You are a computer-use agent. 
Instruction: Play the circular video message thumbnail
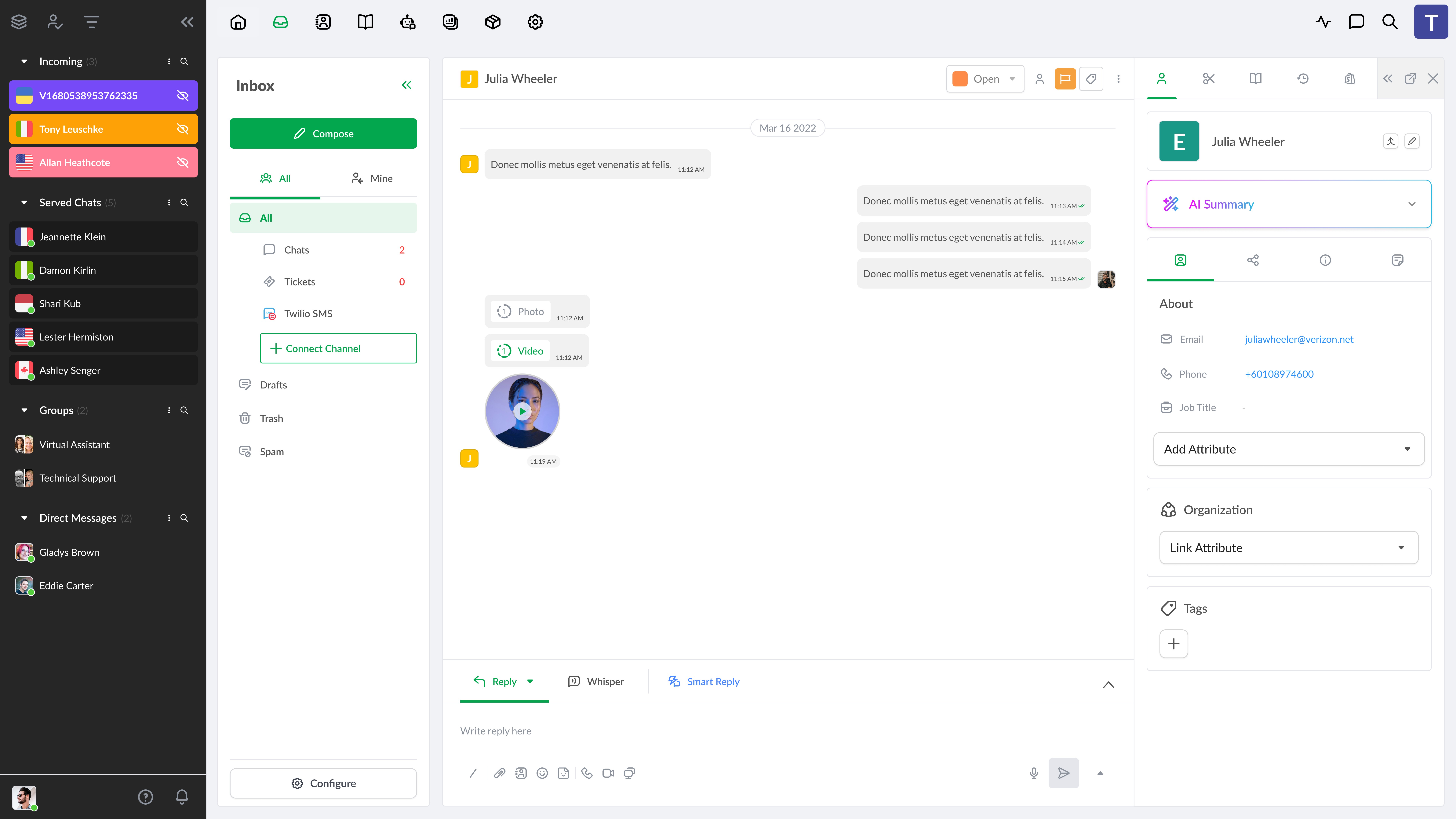522,411
